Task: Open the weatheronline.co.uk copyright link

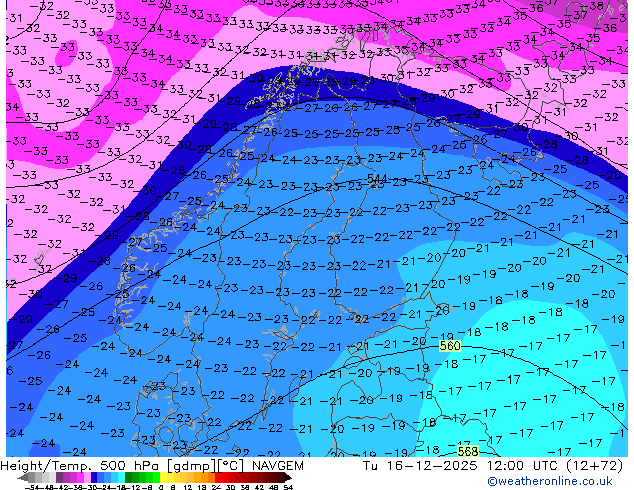Action: coord(550,481)
